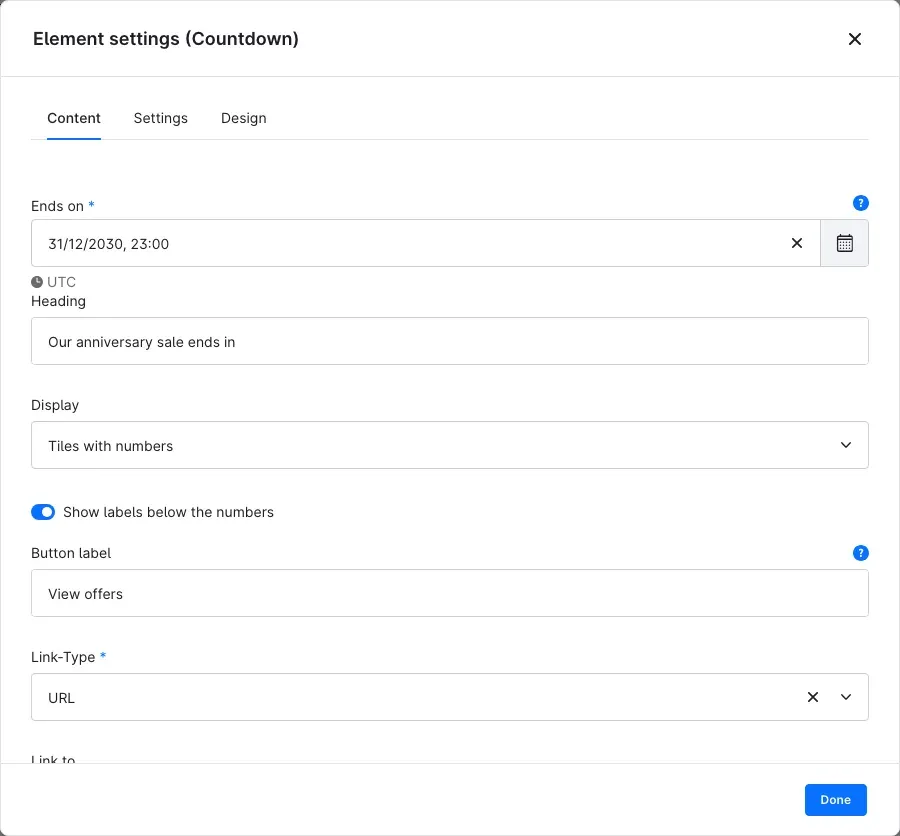Focus the Heading text field
The width and height of the screenshot is (900, 836).
(x=449, y=341)
